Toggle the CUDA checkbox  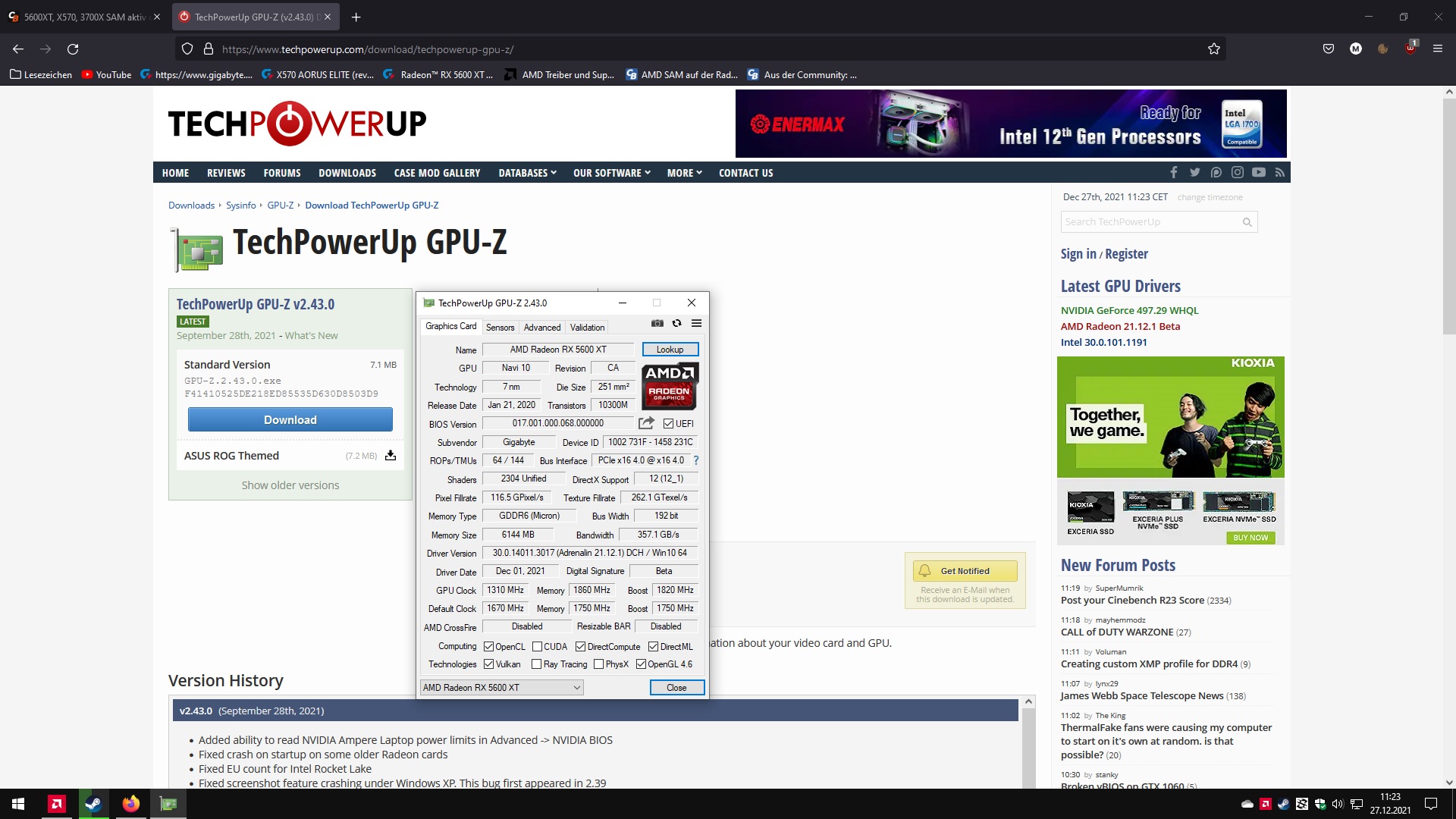click(537, 647)
